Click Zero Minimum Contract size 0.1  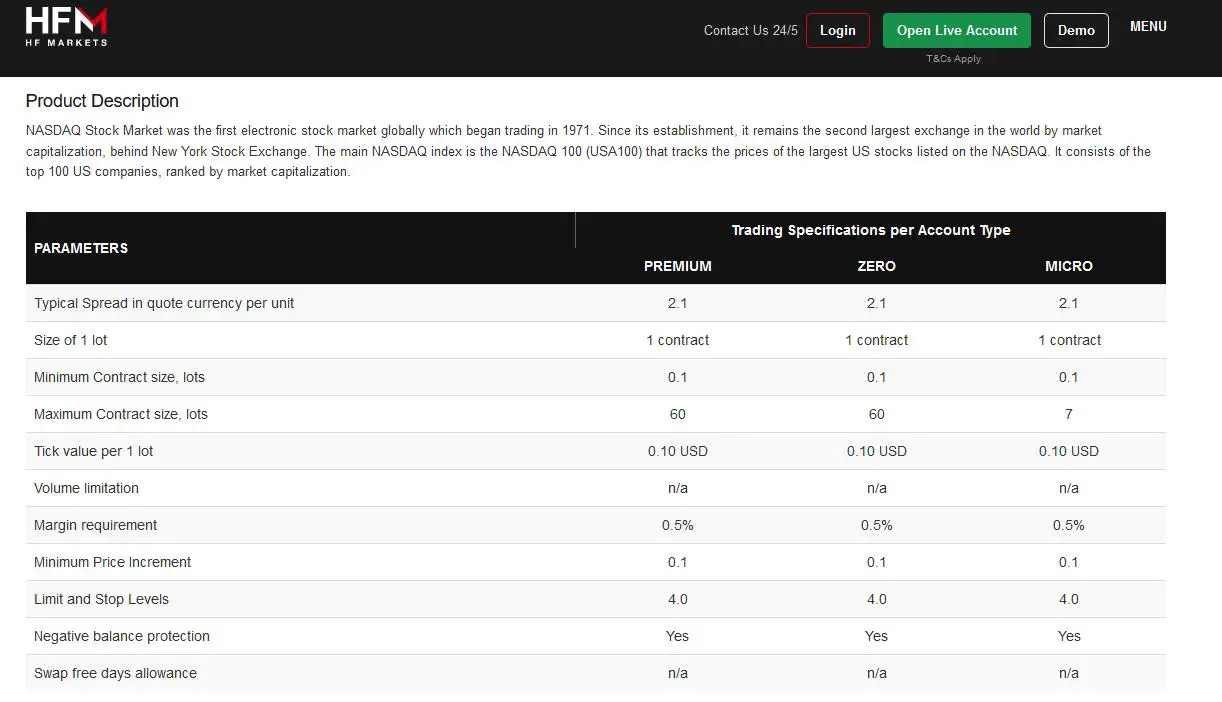[877, 377]
